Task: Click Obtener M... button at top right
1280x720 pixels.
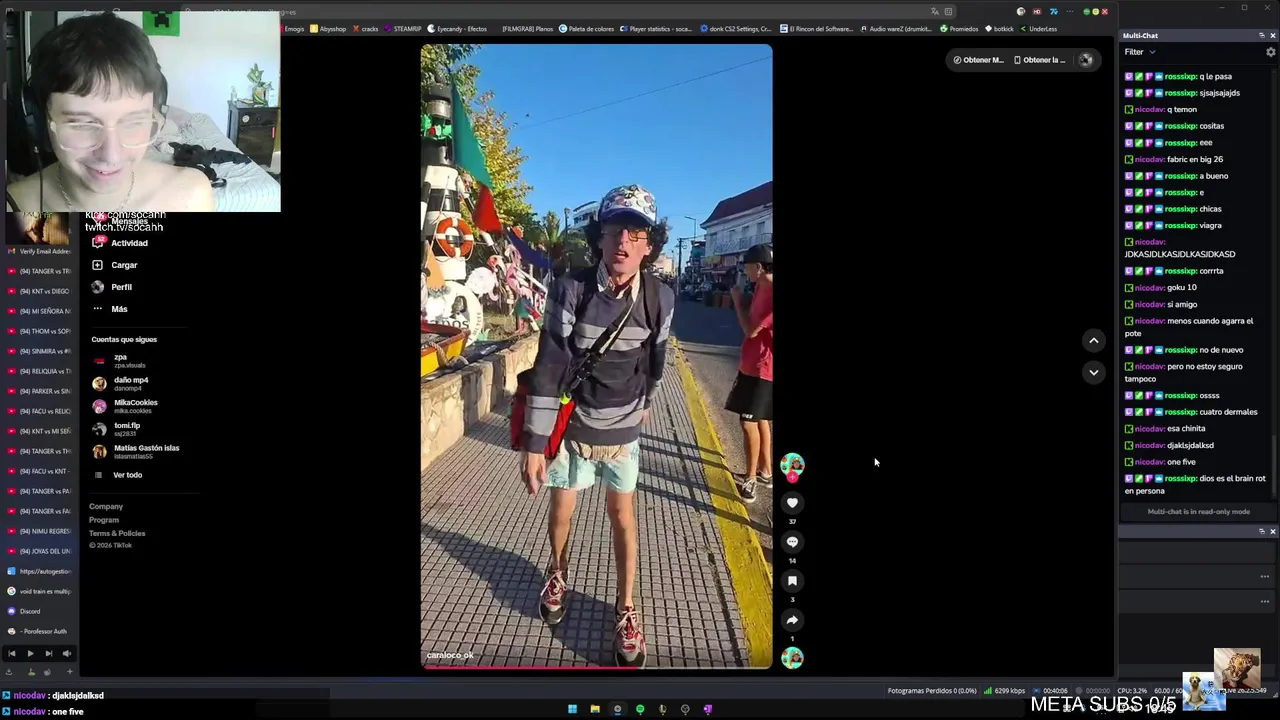Action: pyautogui.click(x=978, y=60)
